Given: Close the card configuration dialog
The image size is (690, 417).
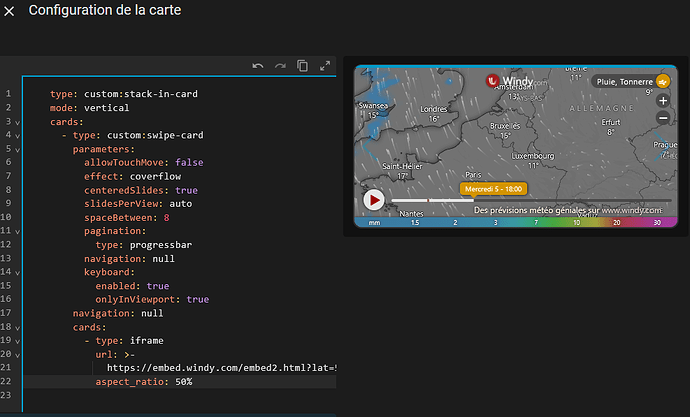Looking at the screenshot, I should pos(9,11).
